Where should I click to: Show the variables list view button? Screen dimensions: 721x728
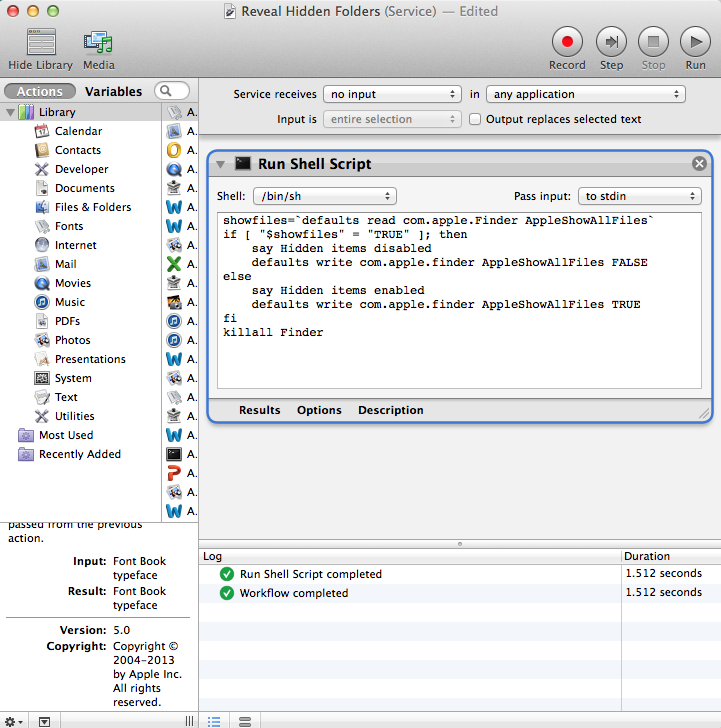pos(245,722)
